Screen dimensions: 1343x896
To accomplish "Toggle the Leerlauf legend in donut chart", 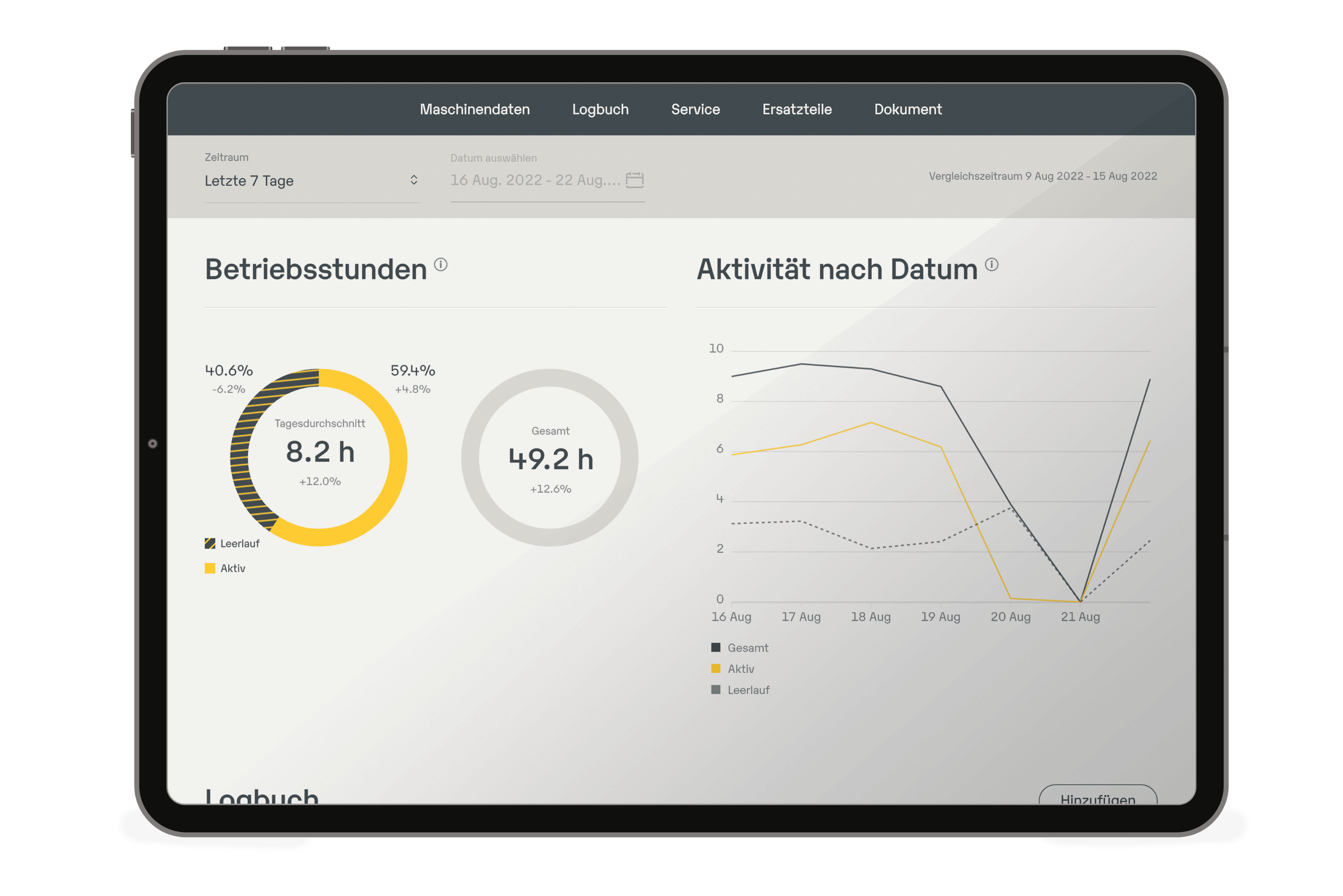I will click(232, 543).
